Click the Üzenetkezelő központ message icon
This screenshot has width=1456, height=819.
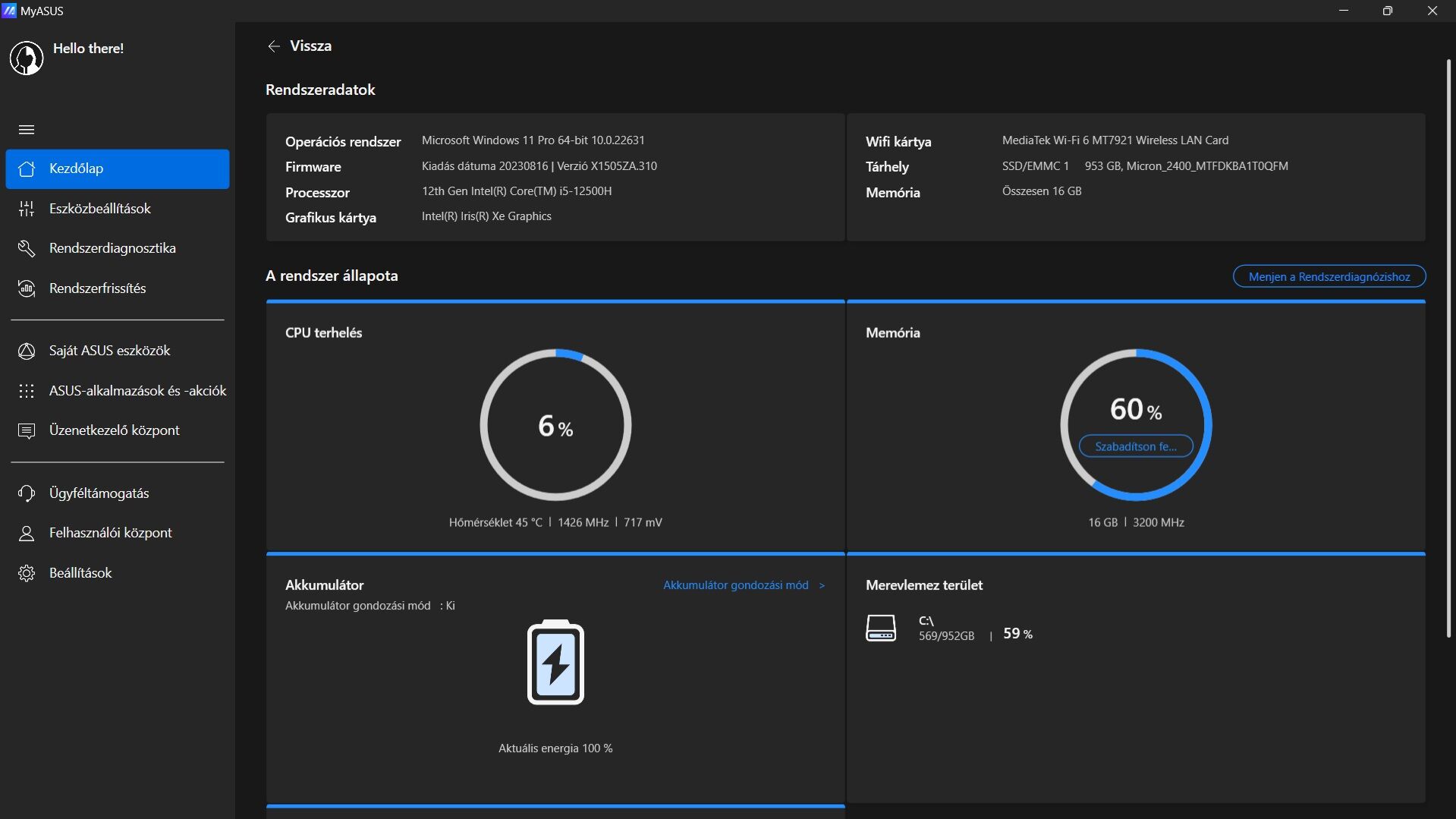(27, 430)
